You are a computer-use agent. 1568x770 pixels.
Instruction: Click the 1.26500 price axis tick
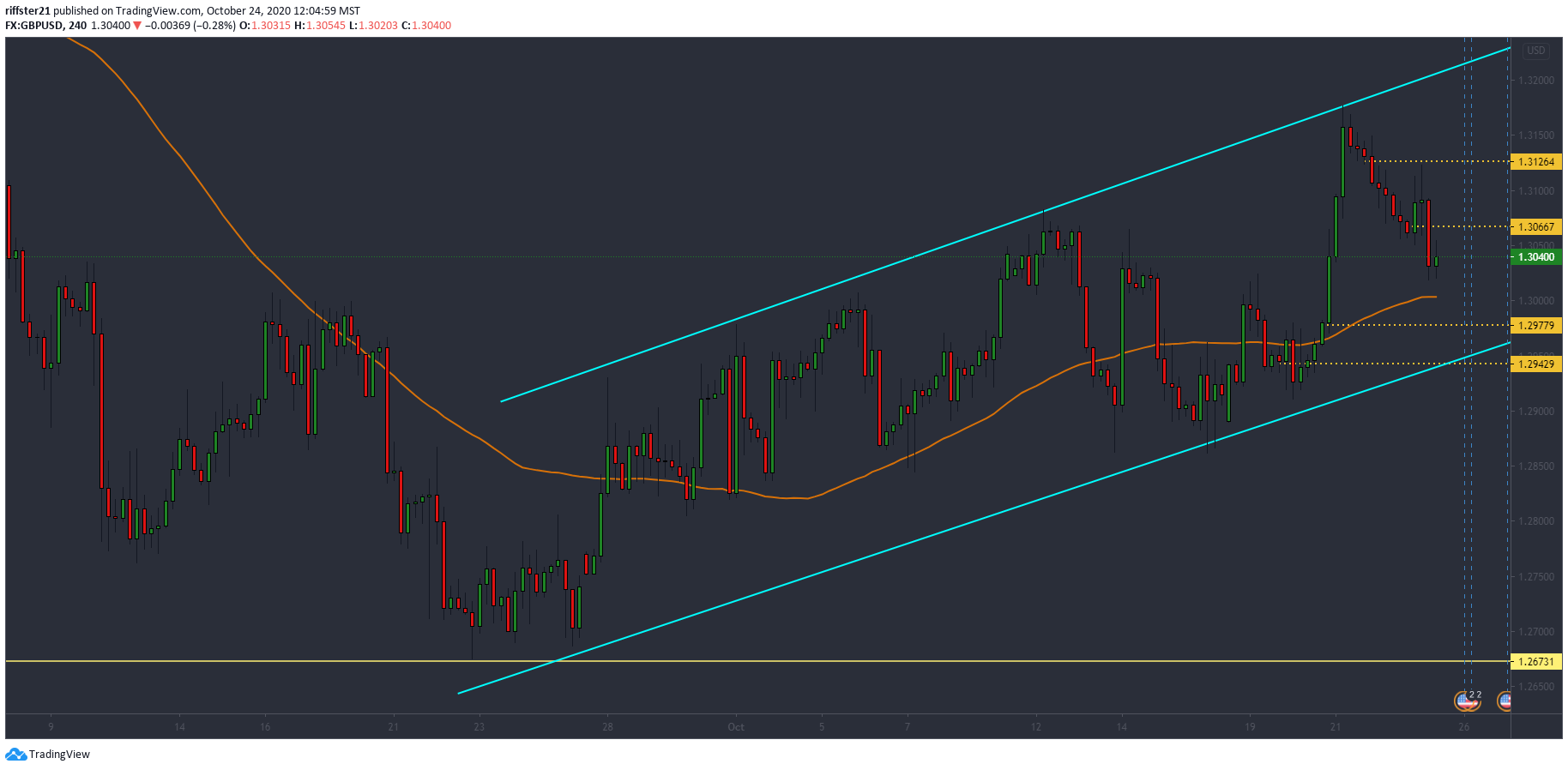1536,687
